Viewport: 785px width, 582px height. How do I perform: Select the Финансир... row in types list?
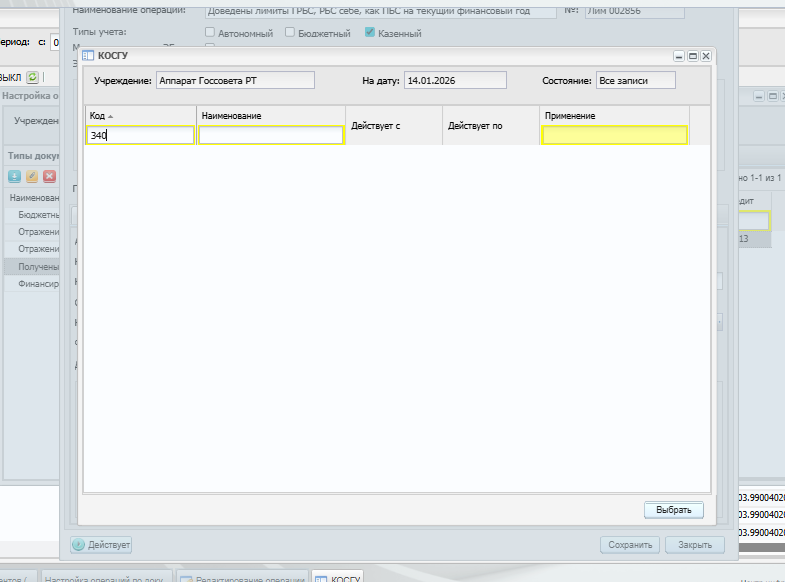coord(32,284)
